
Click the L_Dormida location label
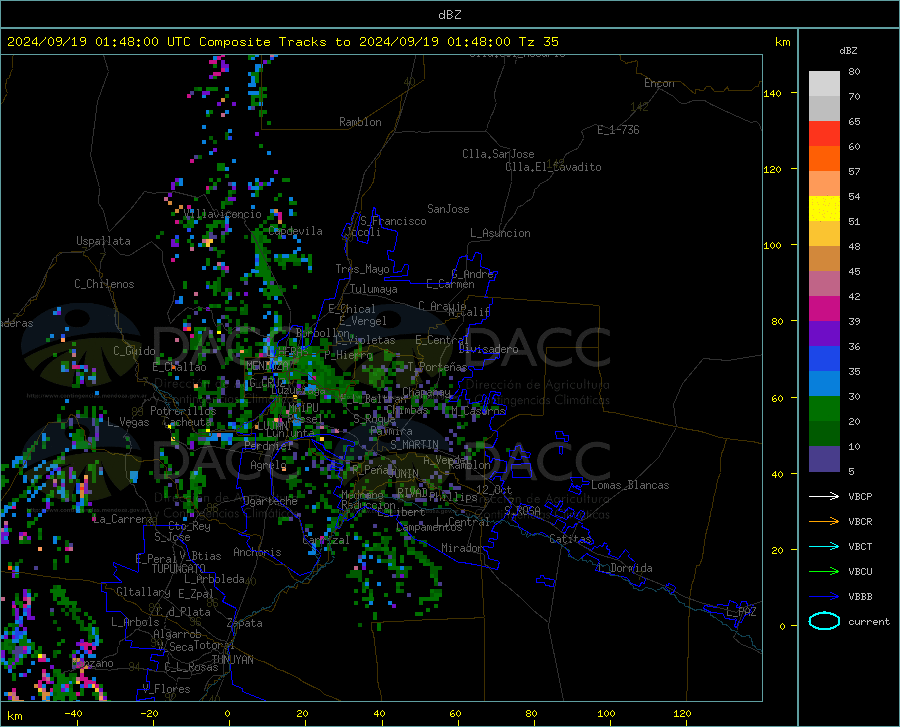pos(624,568)
